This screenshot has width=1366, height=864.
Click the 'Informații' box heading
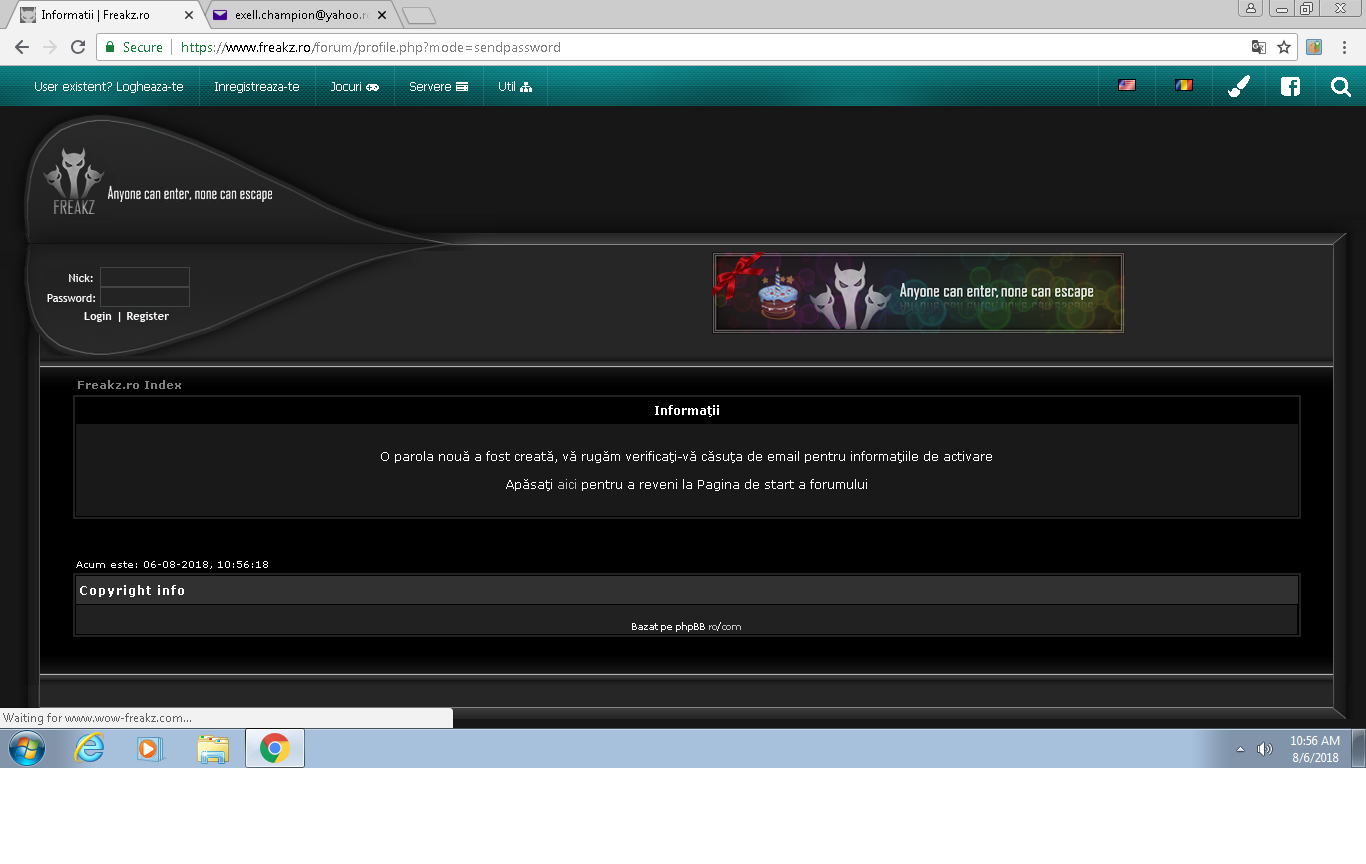[687, 411]
